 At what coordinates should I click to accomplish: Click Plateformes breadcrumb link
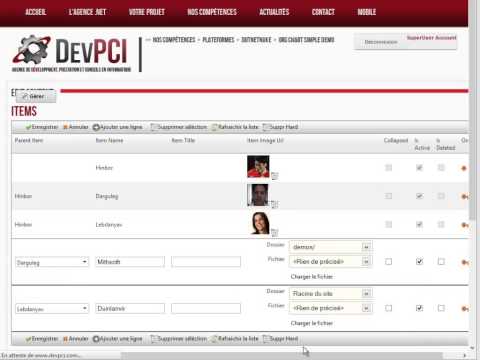(x=218, y=40)
